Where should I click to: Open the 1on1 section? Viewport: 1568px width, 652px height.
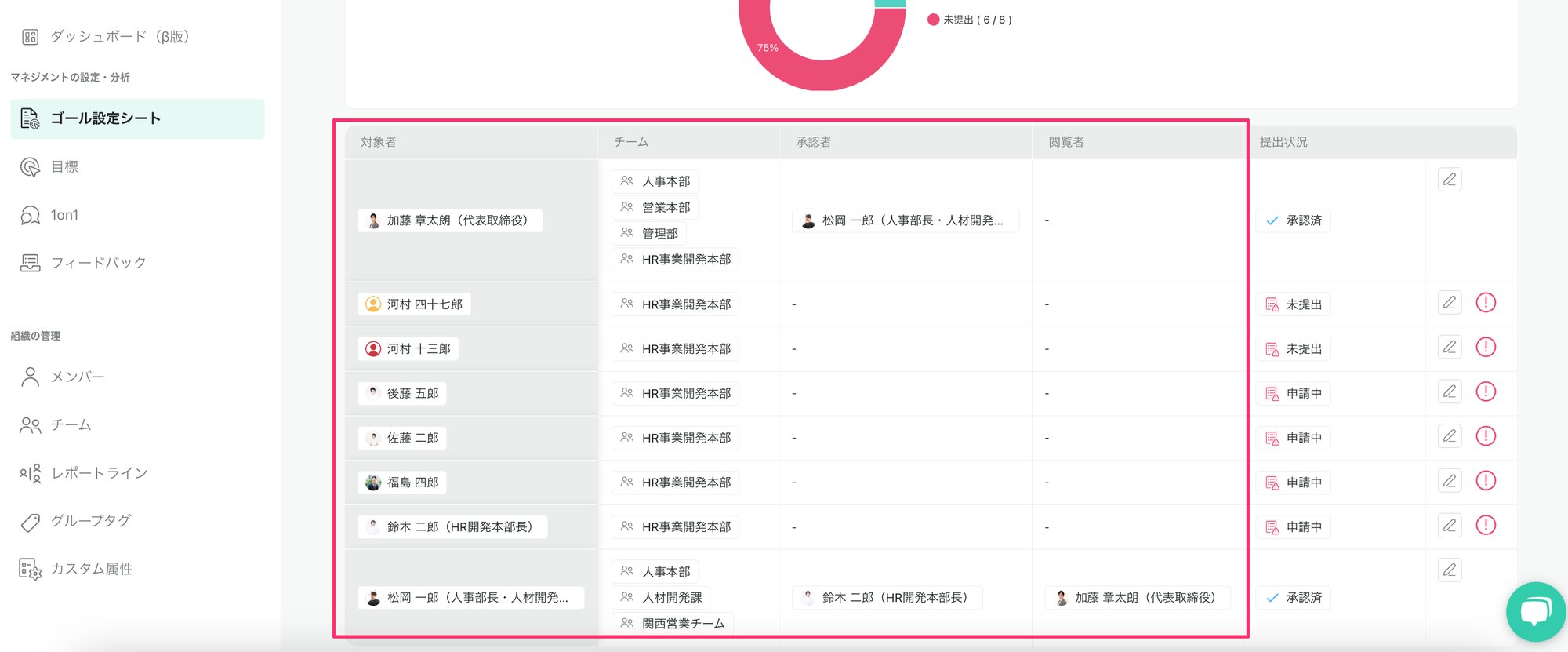pyautogui.click(x=64, y=215)
